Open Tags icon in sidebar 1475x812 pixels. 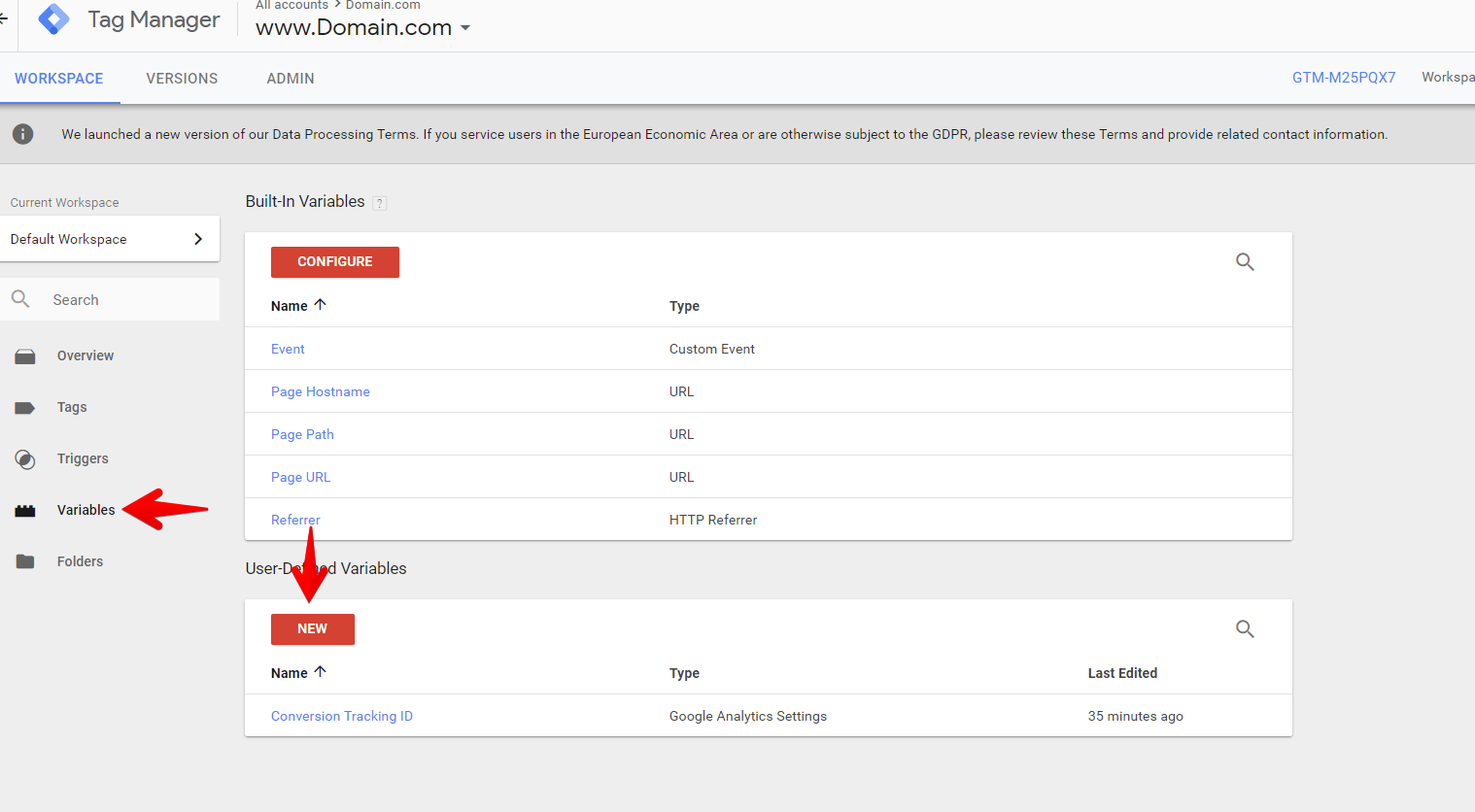point(25,408)
